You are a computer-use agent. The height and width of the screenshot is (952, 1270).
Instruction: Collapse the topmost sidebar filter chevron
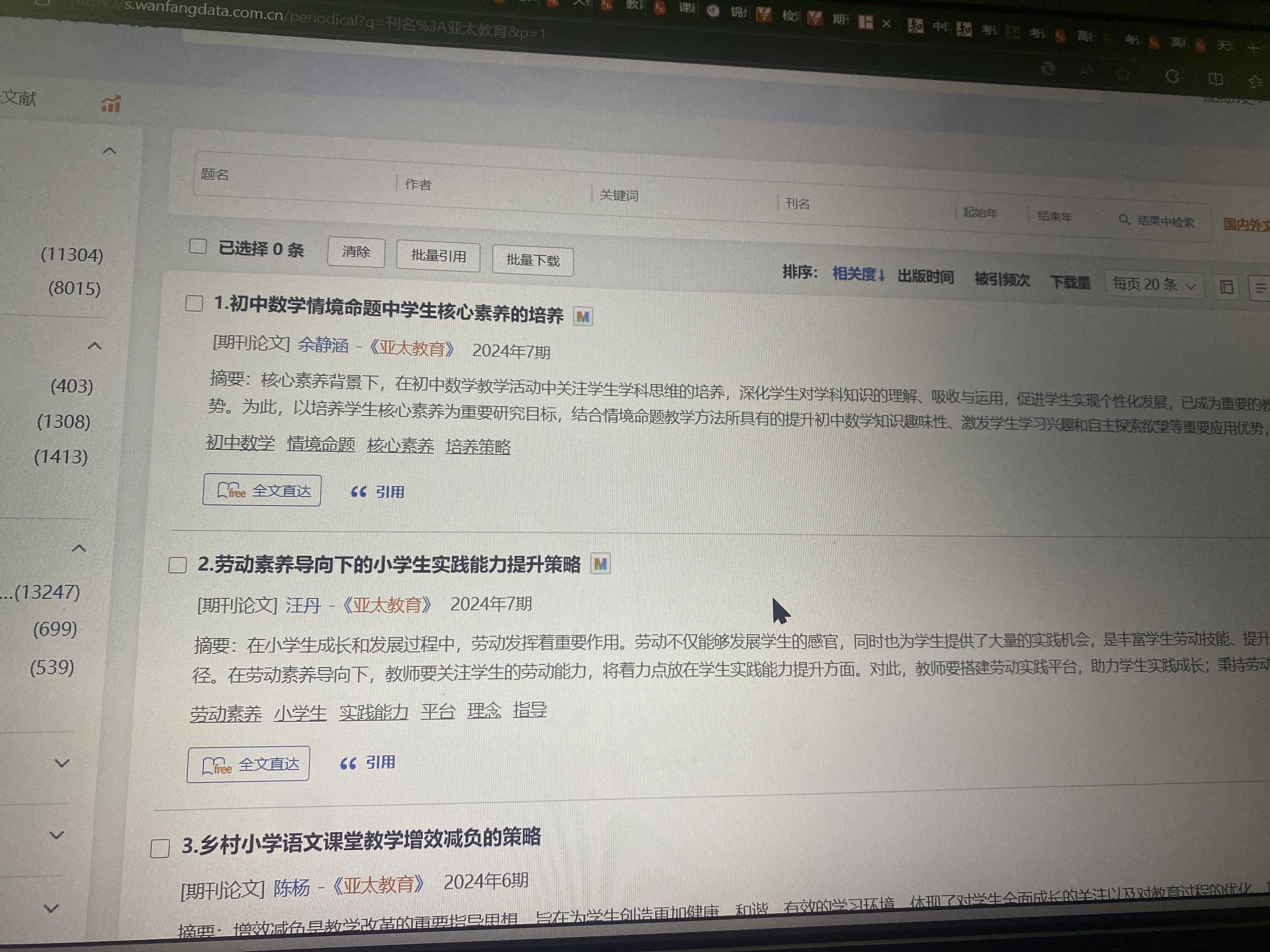click(109, 151)
